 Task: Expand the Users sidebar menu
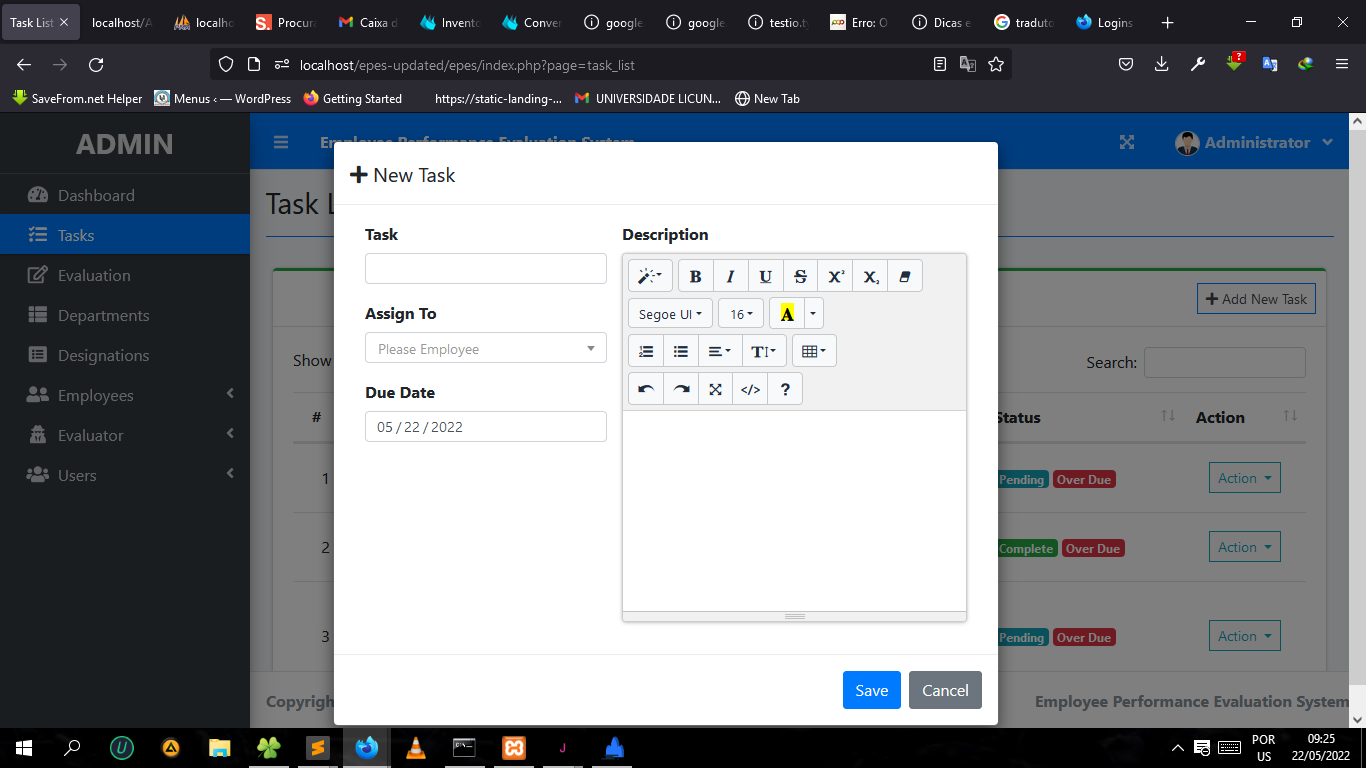[x=125, y=475]
